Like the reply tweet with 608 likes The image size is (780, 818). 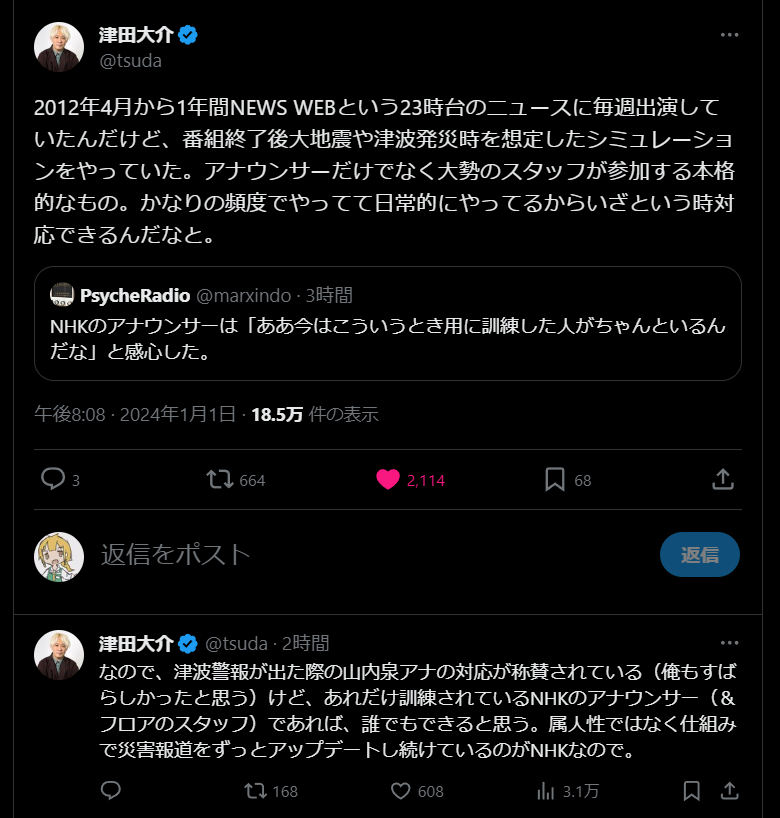[401, 791]
